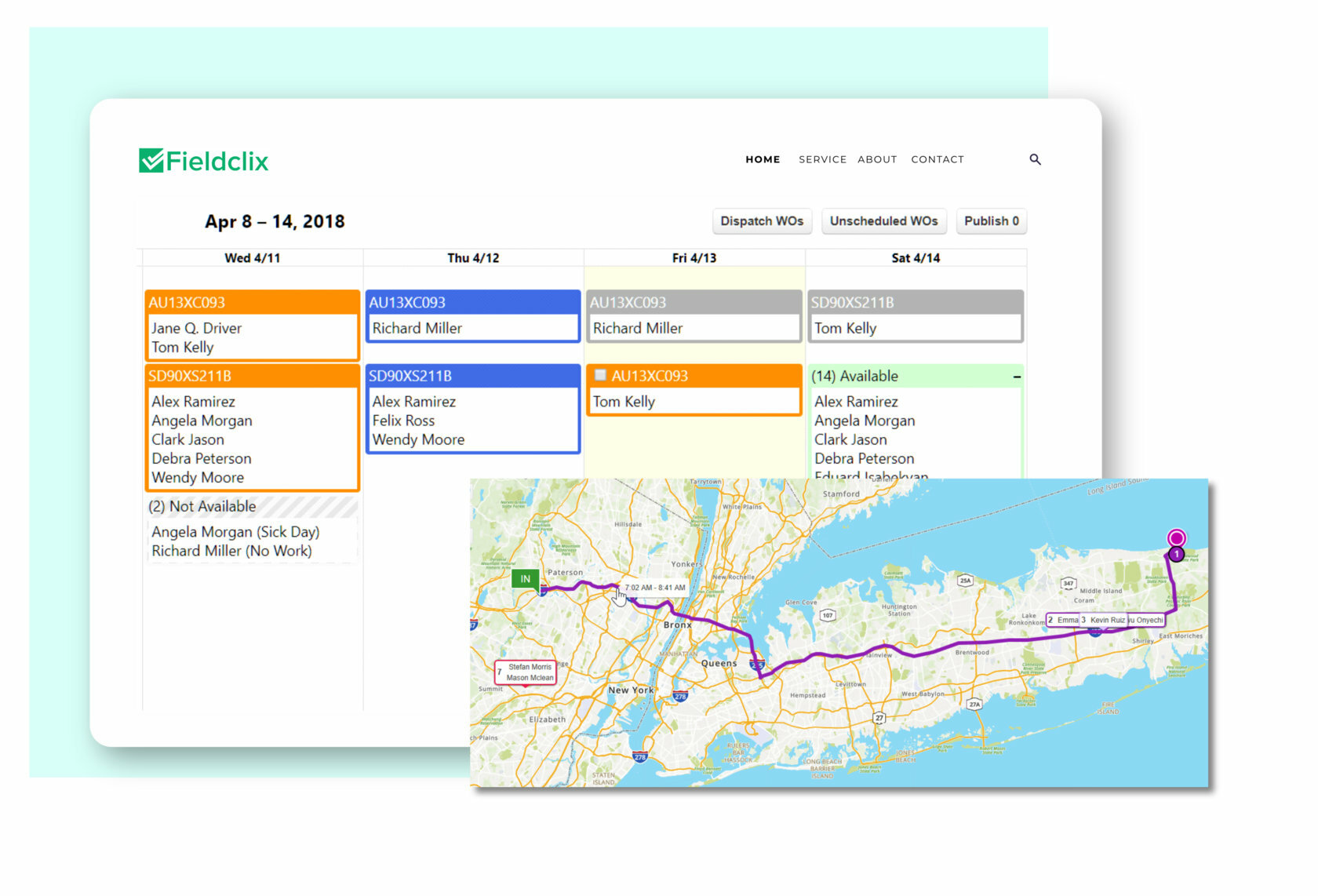Click the Fieldclix checkmark logo
The width and height of the screenshot is (1318, 896).
click(x=151, y=160)
